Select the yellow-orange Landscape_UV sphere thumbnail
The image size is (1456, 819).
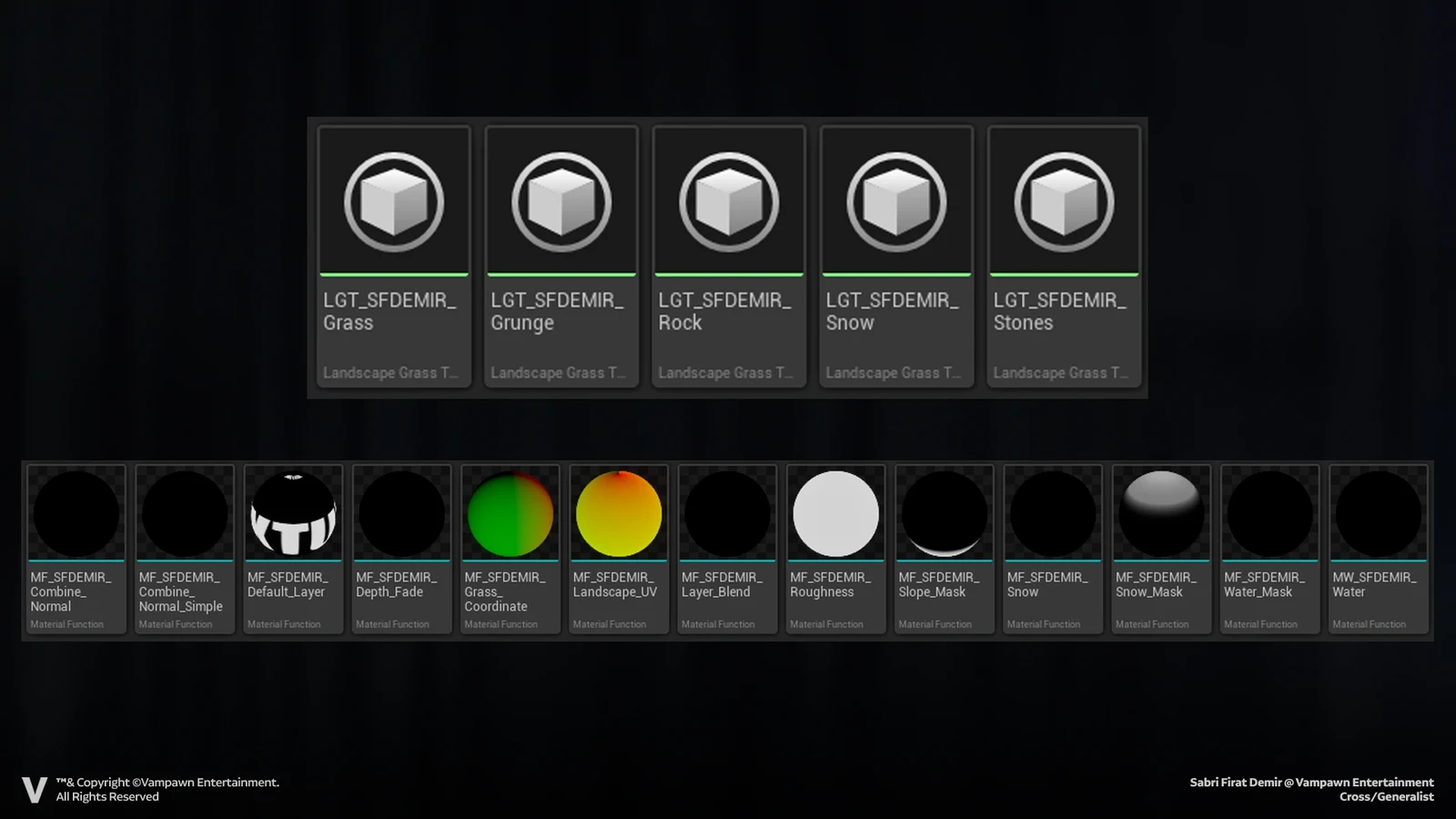[619, 514]
